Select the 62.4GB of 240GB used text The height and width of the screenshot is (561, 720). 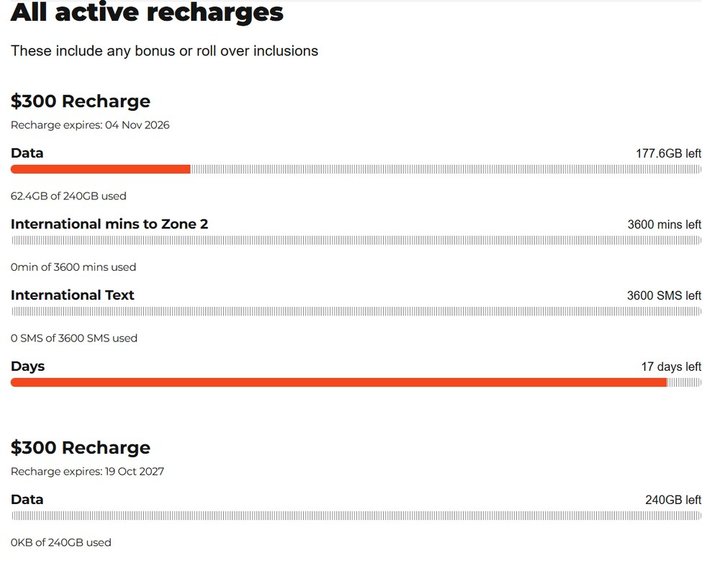(x=68, y=196)
